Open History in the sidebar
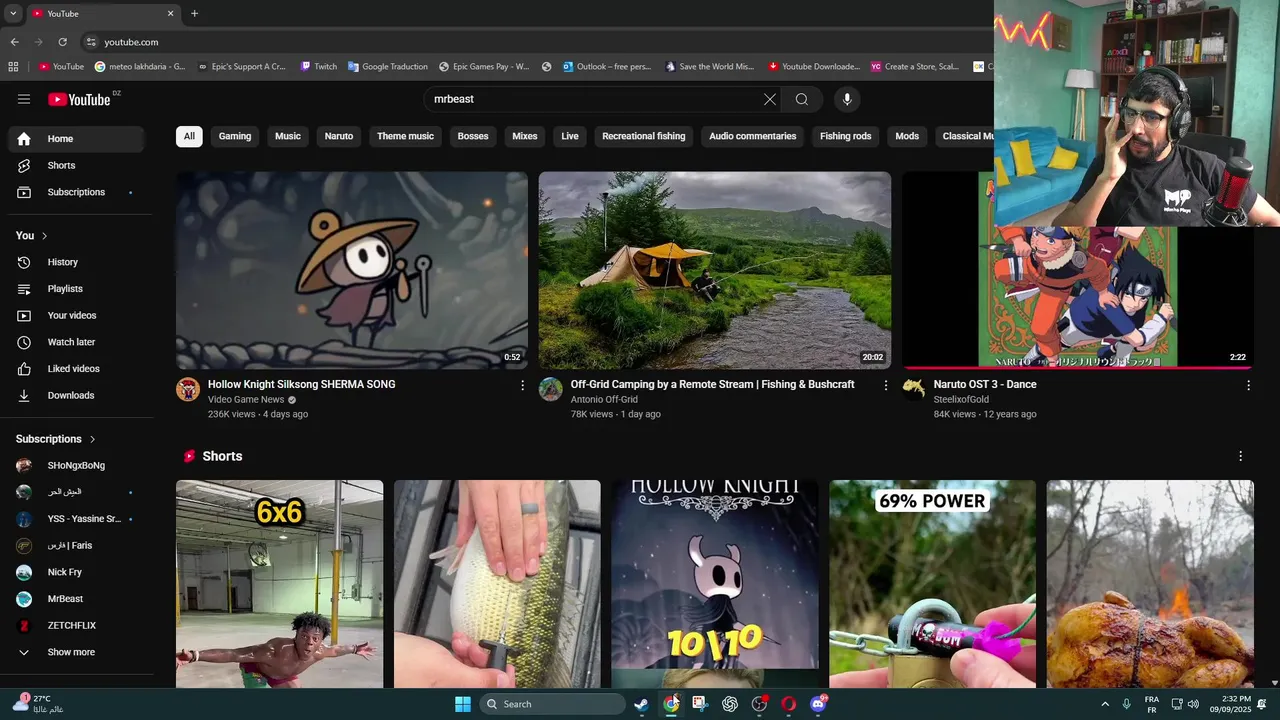Viewport: 1280px width, 720px height. click(76, 262)
